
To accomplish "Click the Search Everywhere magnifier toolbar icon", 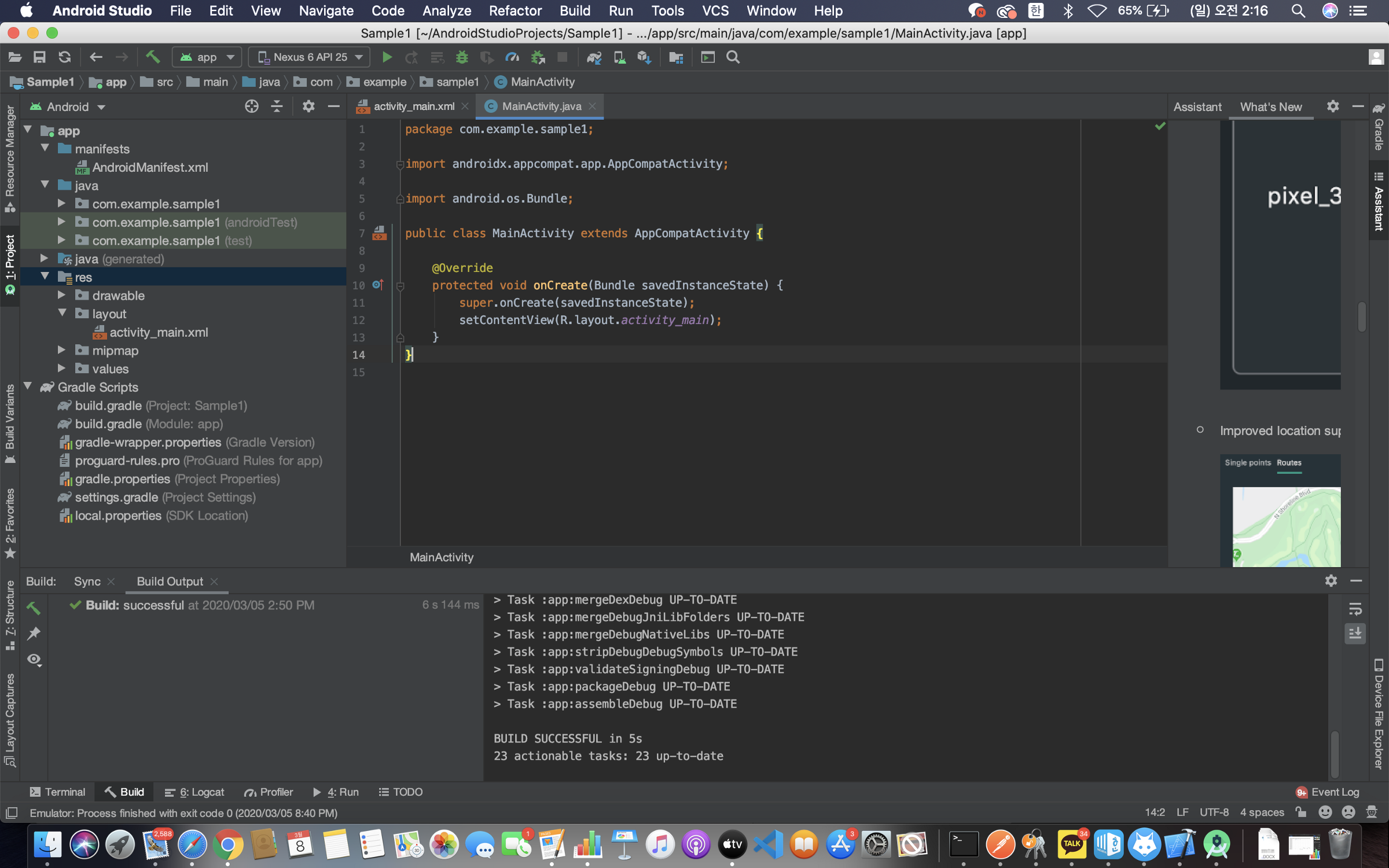I will pos(733,57).
